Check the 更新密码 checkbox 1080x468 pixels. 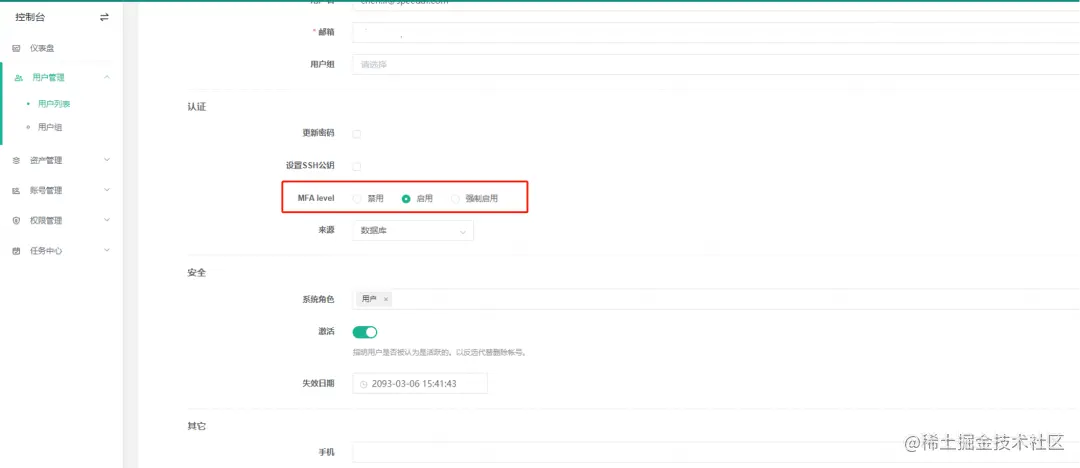pos(357,134)
